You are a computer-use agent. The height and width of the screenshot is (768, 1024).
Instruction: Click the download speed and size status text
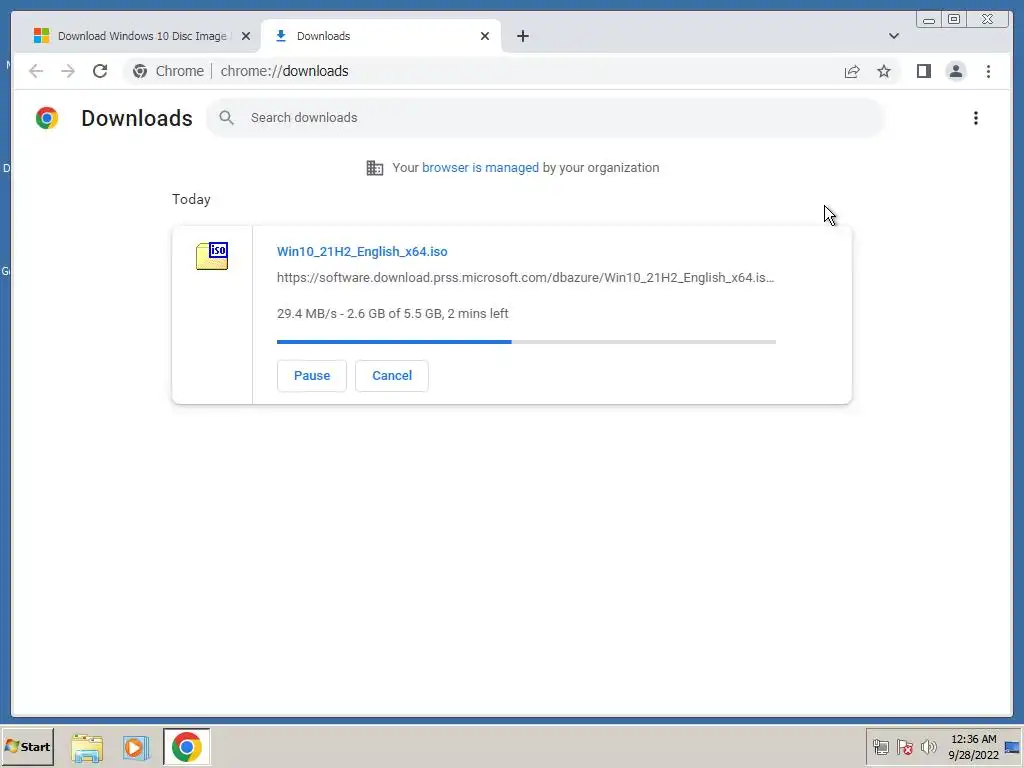click(x=392, y=313)
